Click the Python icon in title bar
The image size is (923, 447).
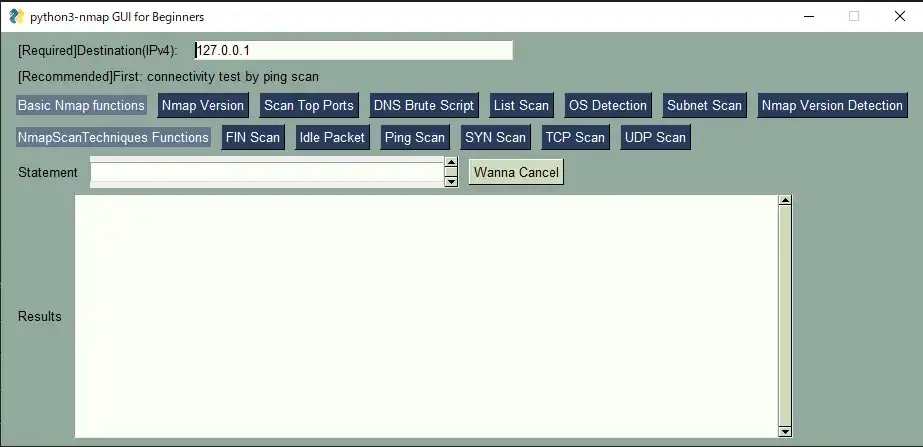pos(17,16)
